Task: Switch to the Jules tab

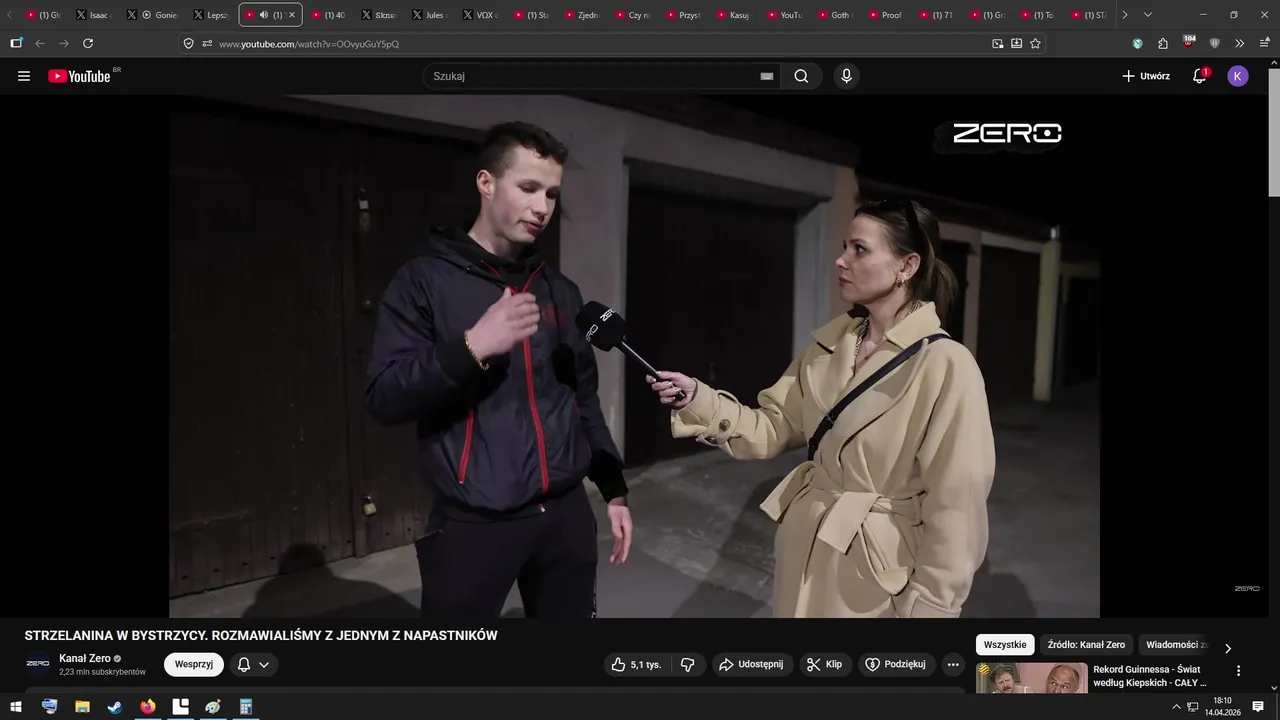Action: [429, 15]
